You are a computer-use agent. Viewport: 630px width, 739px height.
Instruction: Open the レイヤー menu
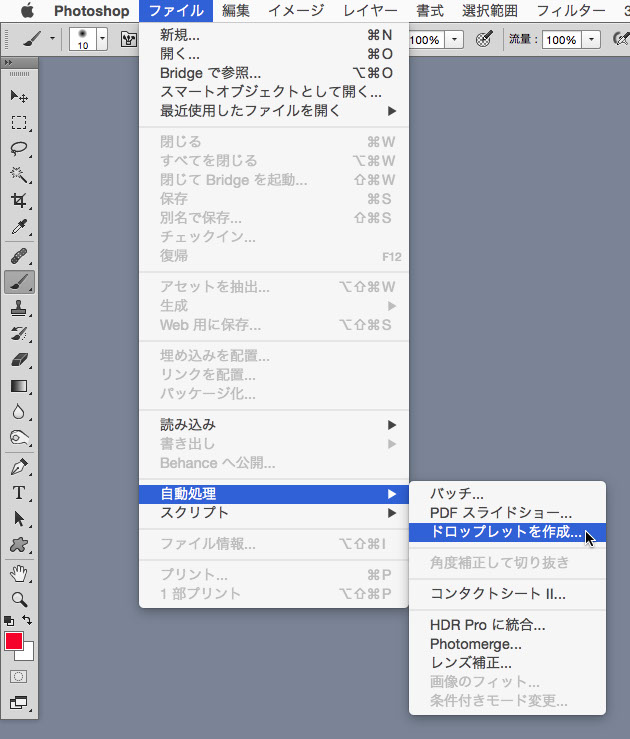pyautogui.click(x=370, y=11)
